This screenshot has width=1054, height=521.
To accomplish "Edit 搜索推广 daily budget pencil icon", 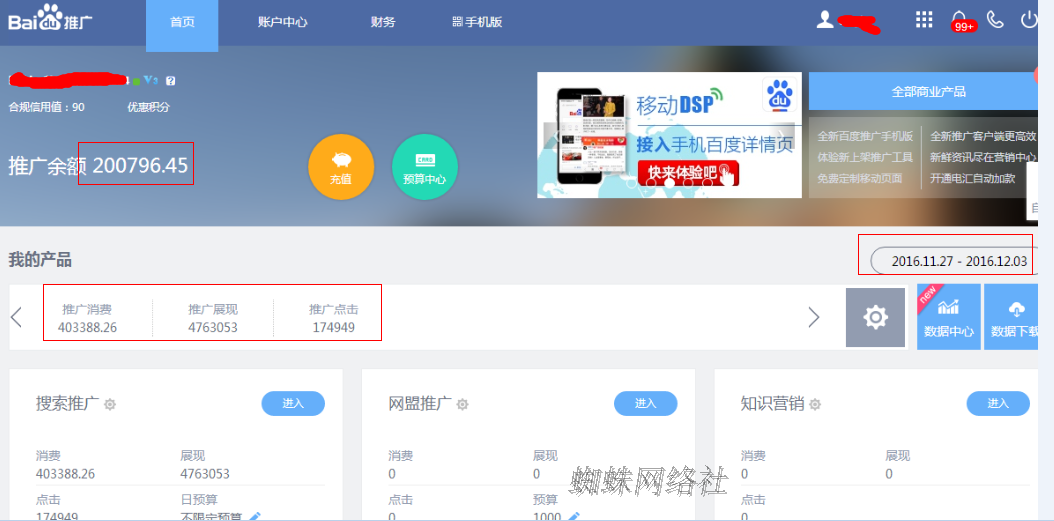I will (x=255, y=516).
